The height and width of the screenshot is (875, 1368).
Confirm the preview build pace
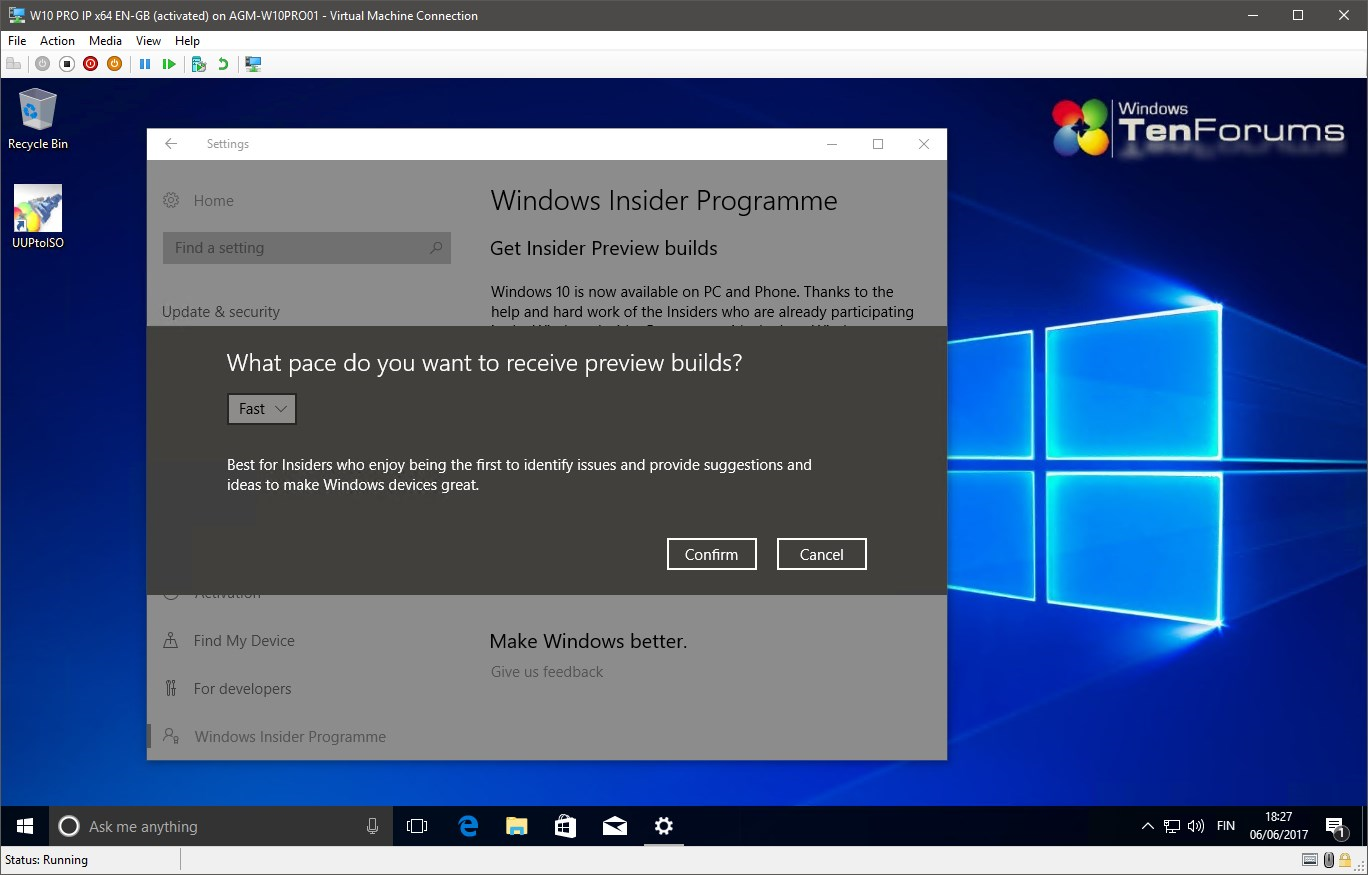click(712, 554)
